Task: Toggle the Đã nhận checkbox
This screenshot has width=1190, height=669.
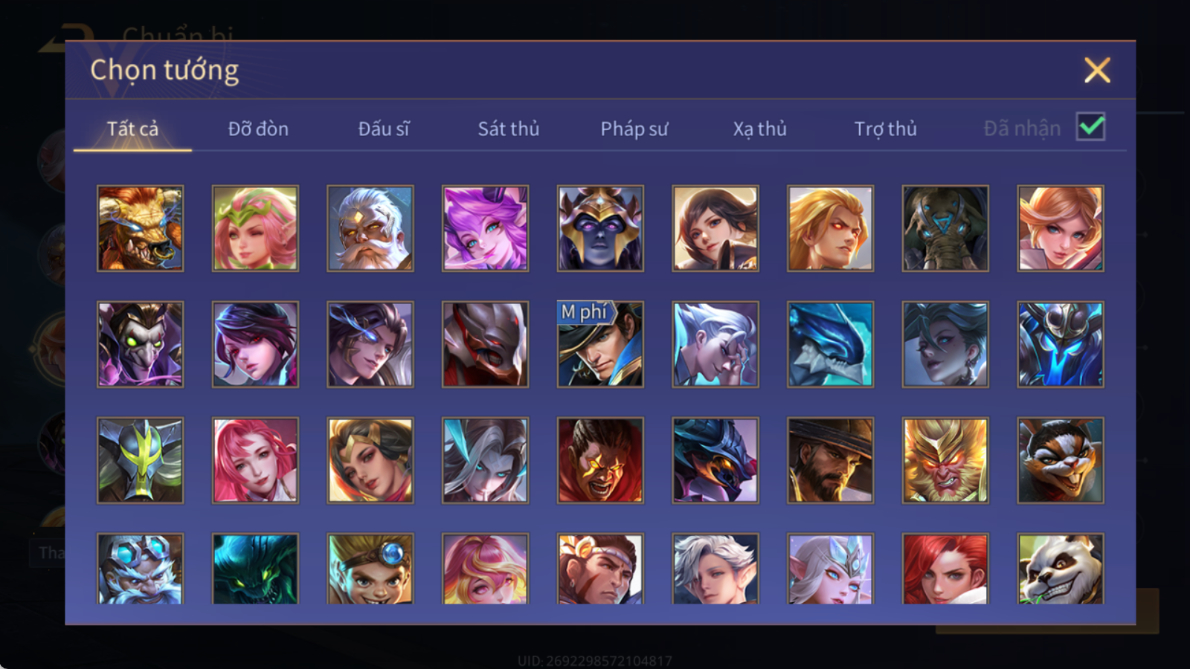Action: pyautogui.click(x=1091, y=127)
